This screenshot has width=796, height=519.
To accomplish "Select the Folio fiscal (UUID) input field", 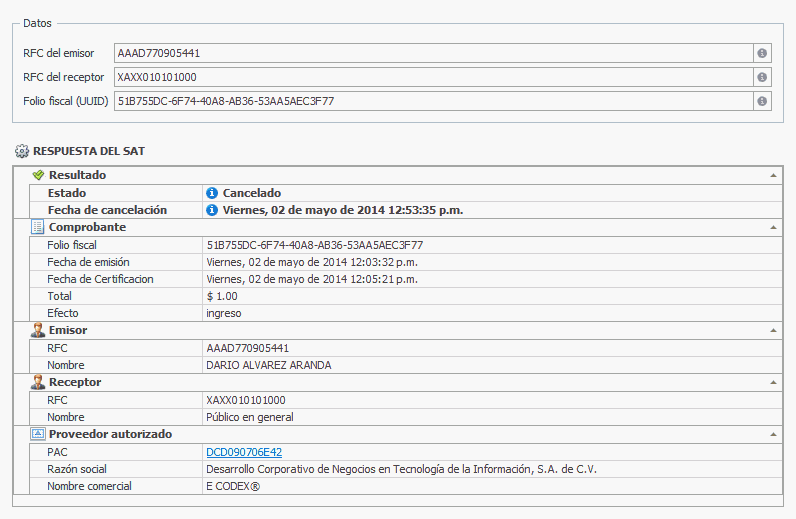I will (432, 101).
